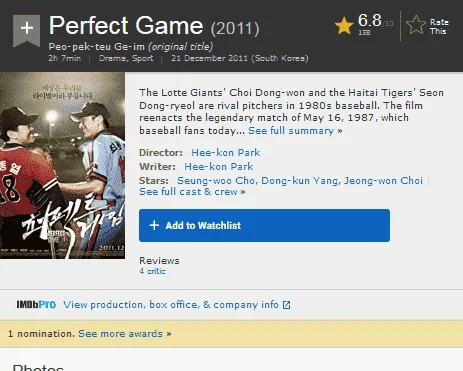Open director Hee-kon Park's page

(x=226, y=153)
